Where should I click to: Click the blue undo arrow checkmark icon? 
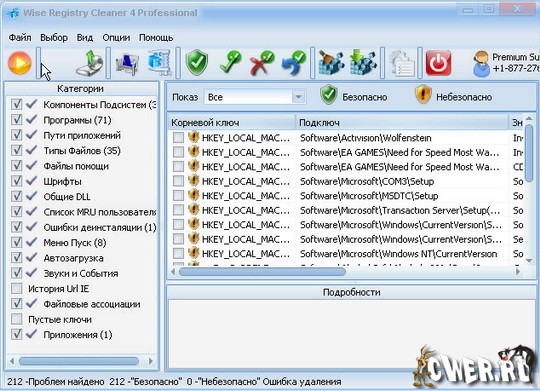point(294,63)
